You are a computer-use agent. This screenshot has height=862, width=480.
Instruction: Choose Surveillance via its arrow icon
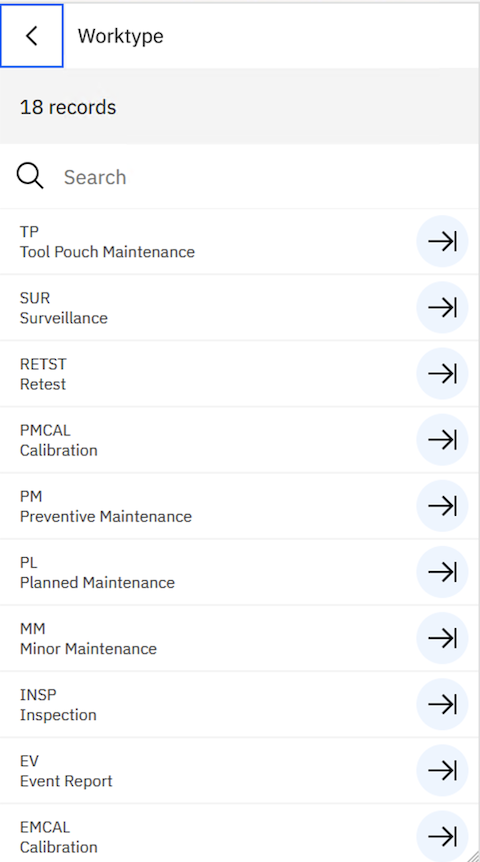442,307
